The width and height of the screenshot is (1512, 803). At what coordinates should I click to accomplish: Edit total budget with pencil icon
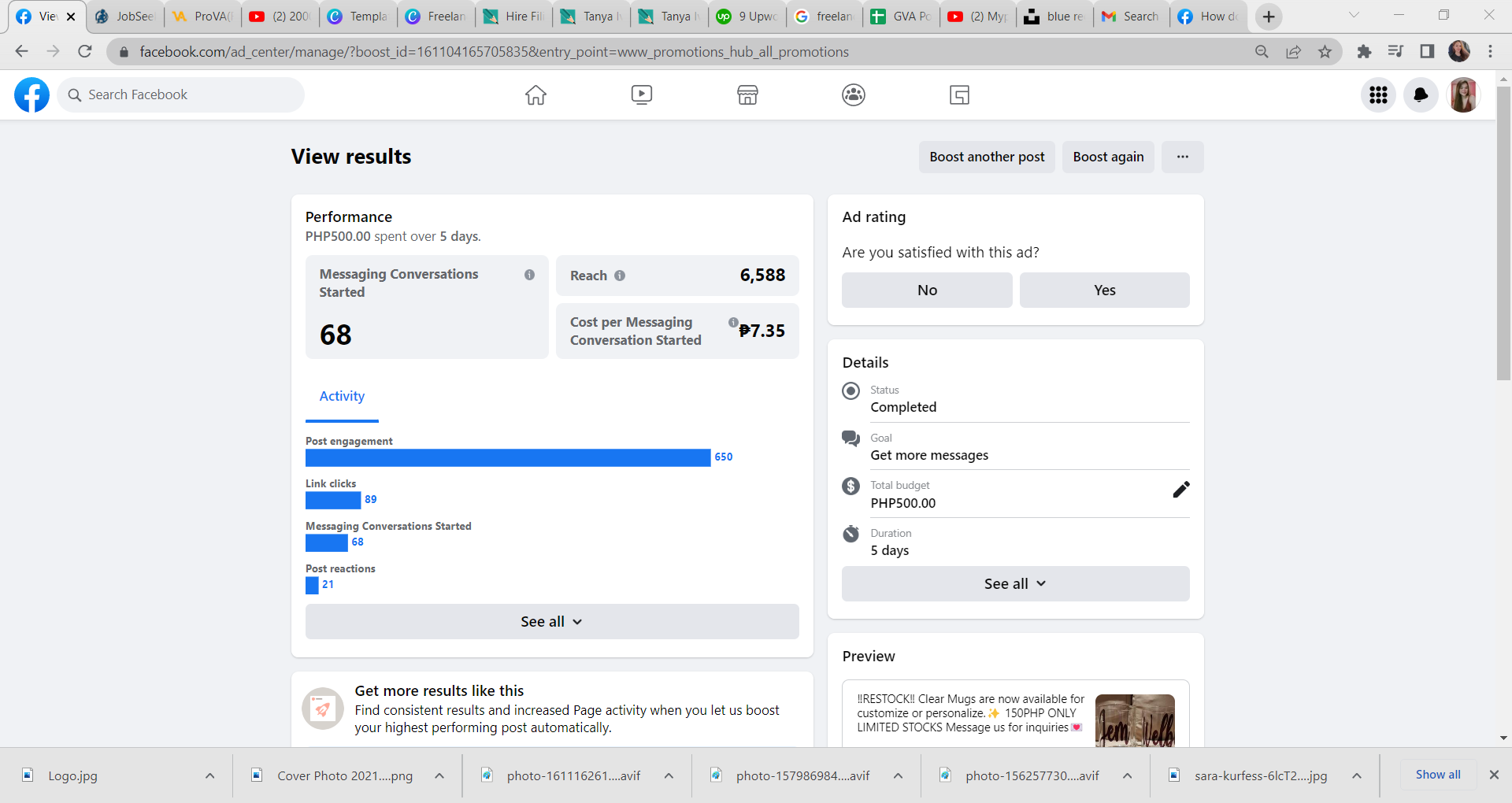coord(1180,490)
